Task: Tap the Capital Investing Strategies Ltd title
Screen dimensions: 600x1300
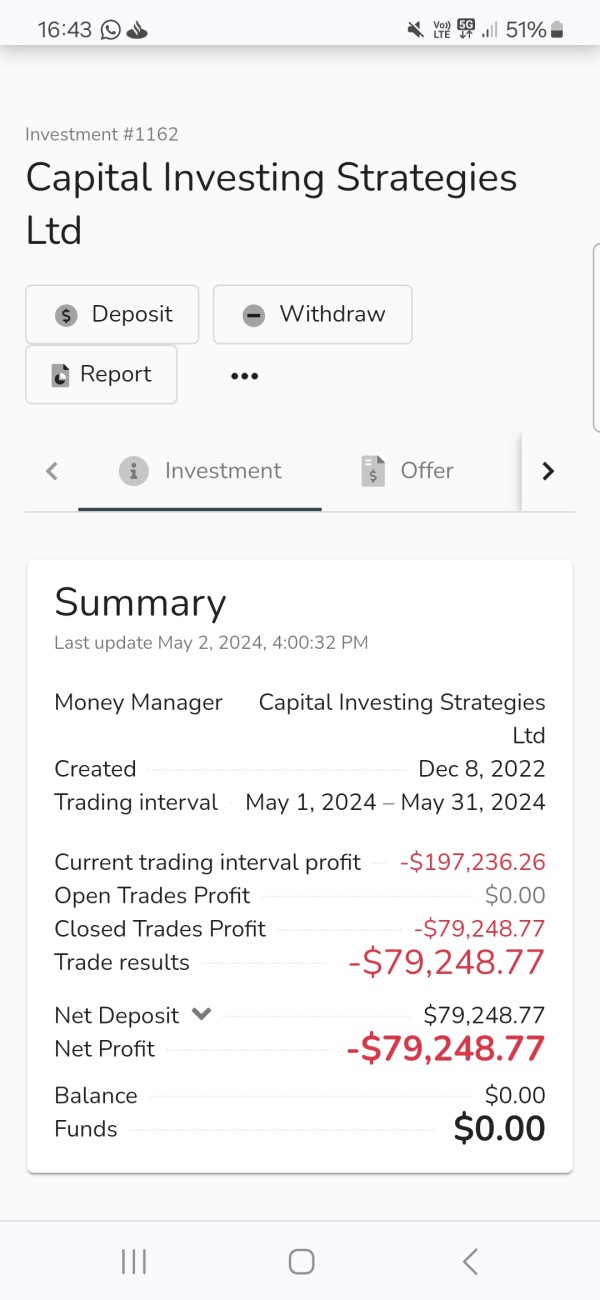Action: [x=271, y=204]
